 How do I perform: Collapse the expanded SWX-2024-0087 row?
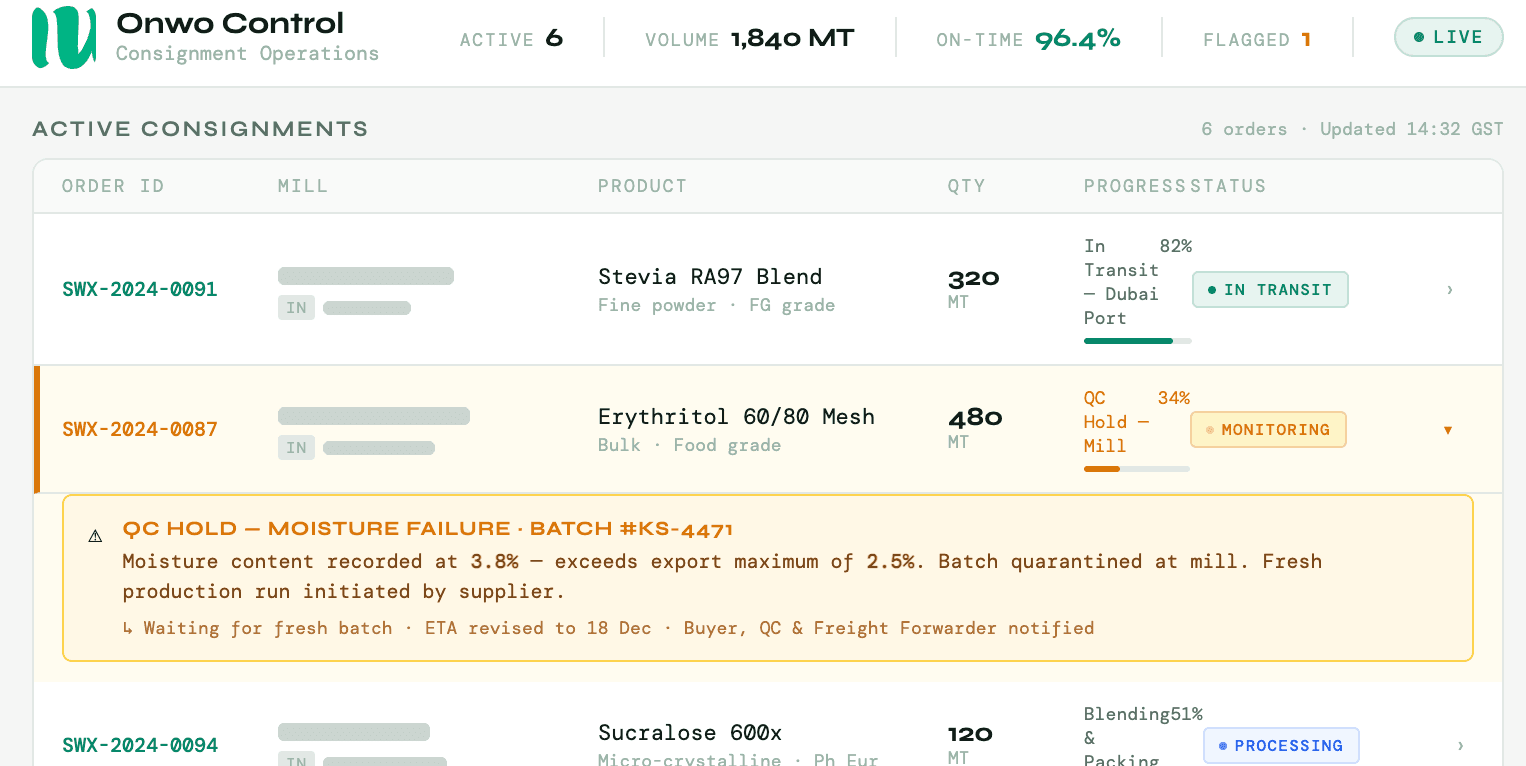1448,429
